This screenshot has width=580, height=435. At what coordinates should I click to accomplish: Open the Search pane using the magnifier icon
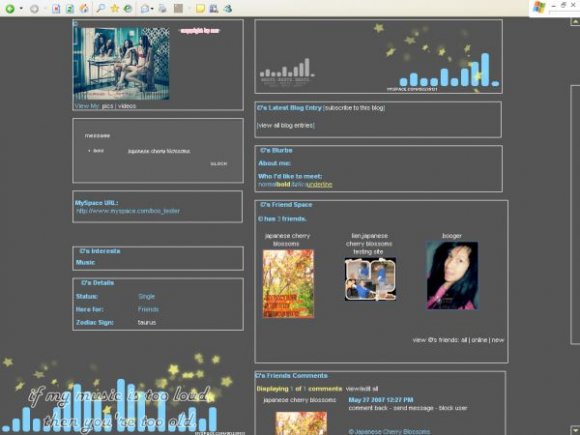pos(100,8)
